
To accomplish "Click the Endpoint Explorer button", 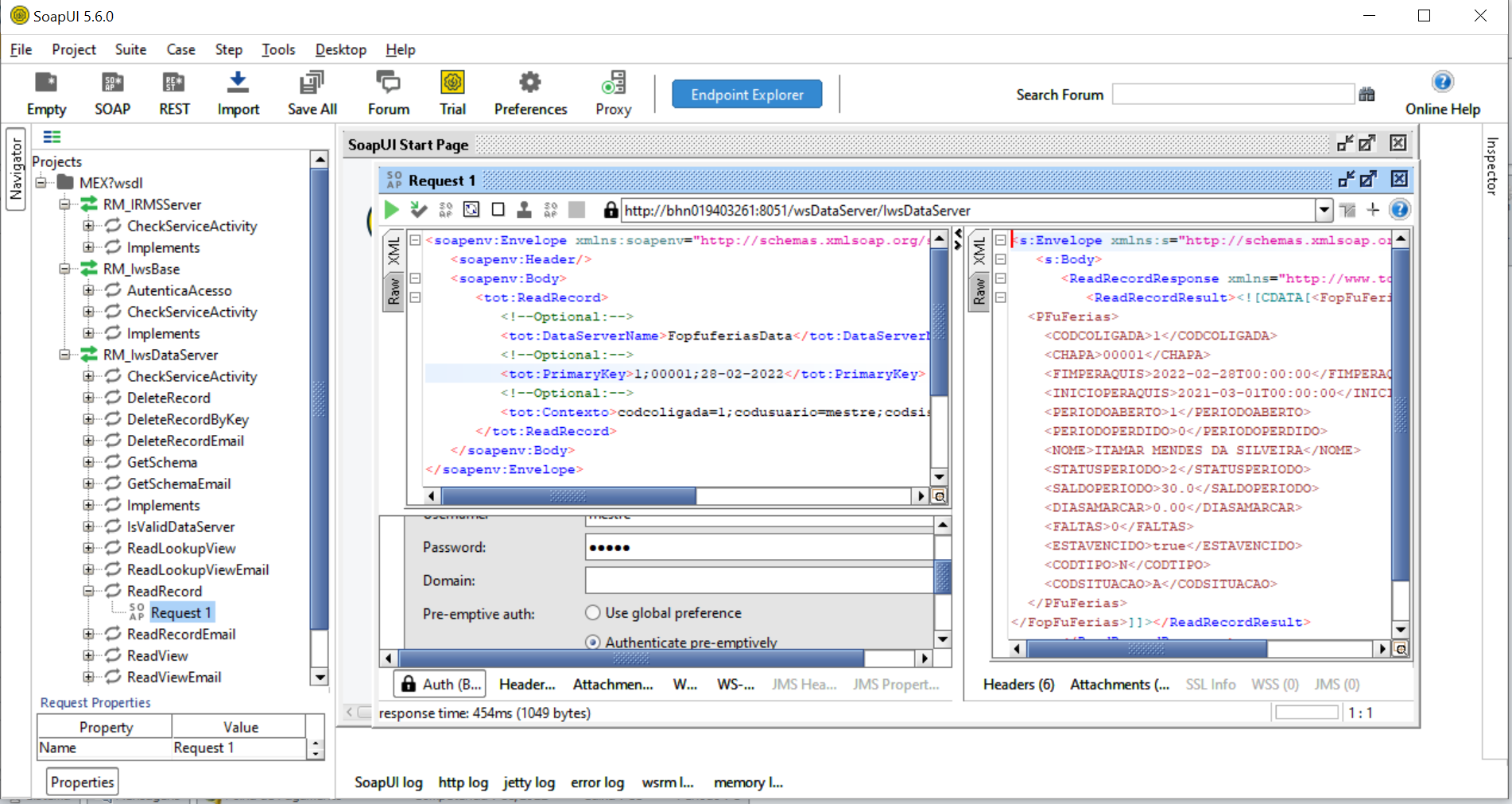I will coord(747,95).
